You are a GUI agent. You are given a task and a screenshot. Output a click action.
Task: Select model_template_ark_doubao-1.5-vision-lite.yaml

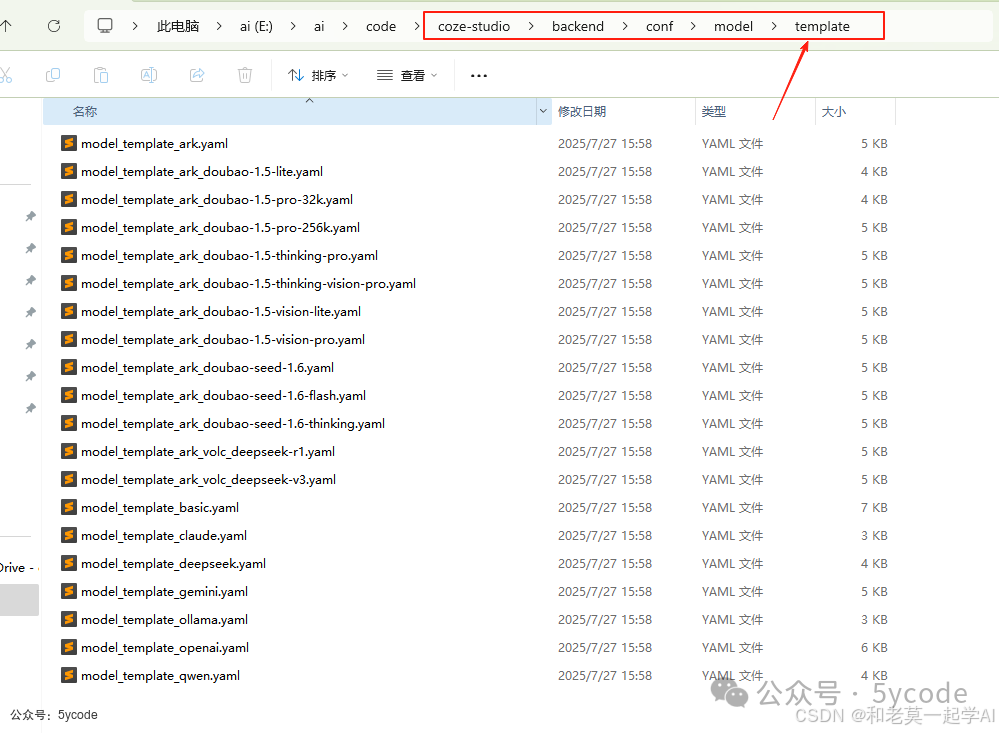tap(221, 312)
